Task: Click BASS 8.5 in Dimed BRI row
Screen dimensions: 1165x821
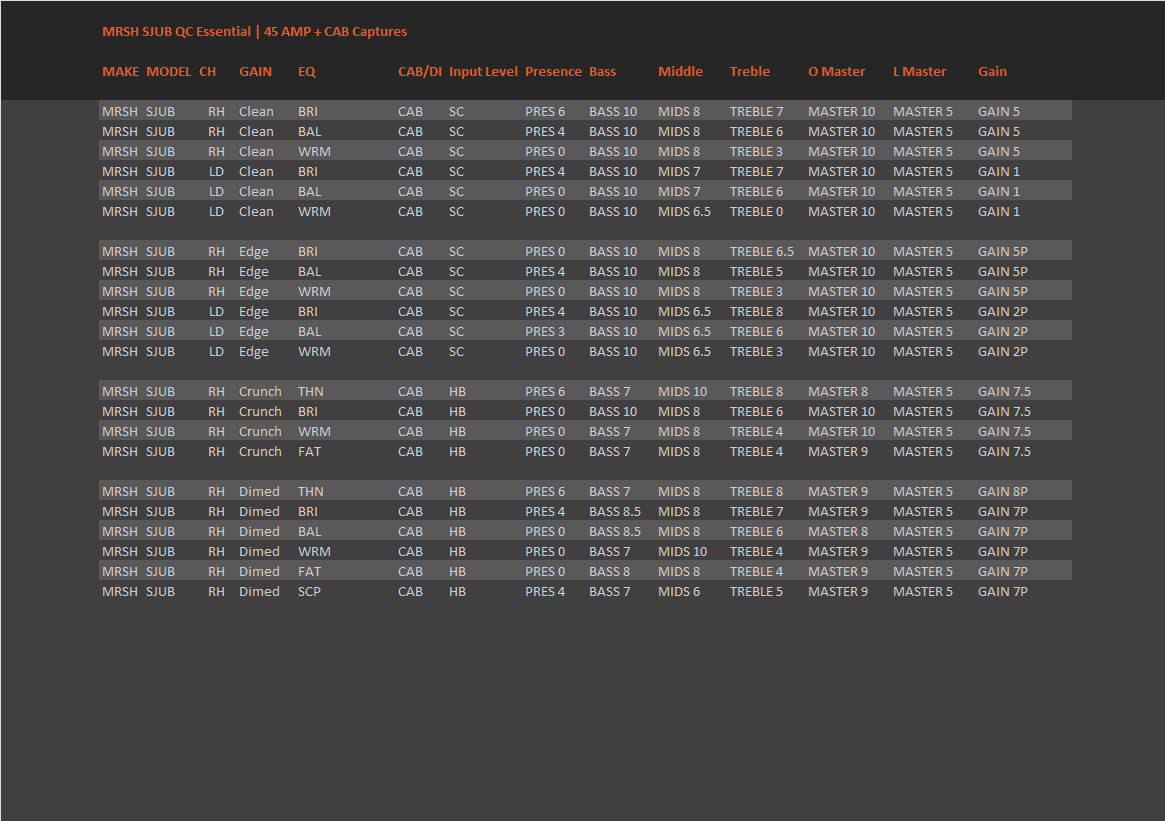Action: point(615,512)
